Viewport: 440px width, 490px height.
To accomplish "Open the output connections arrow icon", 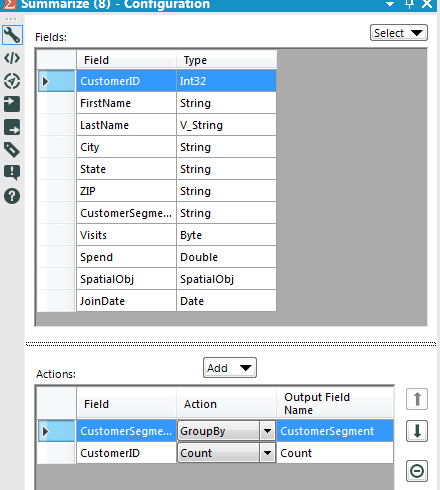I will click(x=12, y=127).
